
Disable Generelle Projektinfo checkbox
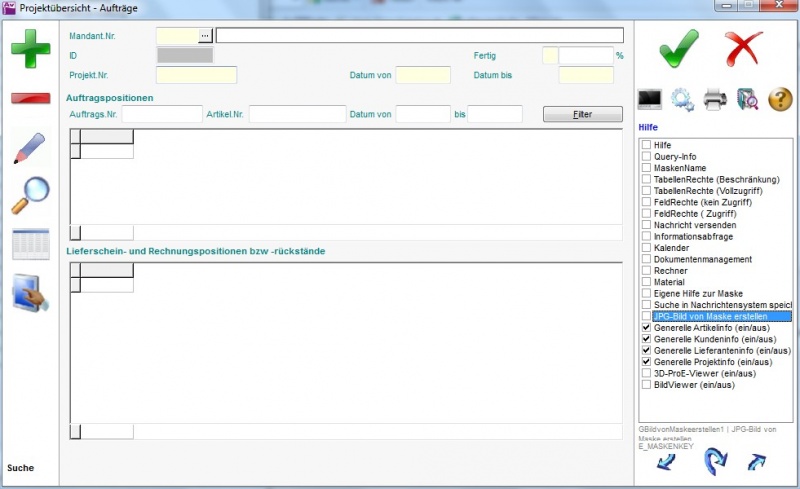click(646, 362)
